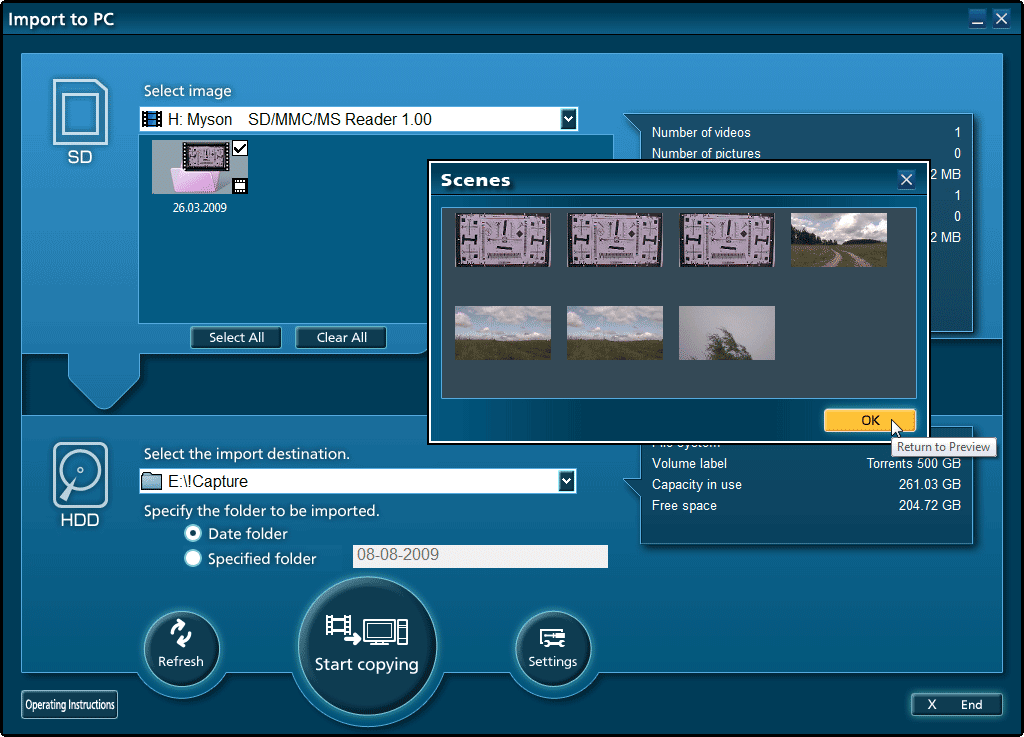Select third test chart scene thumbnail
The height and width of the screenshot is (737, 1024).
point(727,240)
